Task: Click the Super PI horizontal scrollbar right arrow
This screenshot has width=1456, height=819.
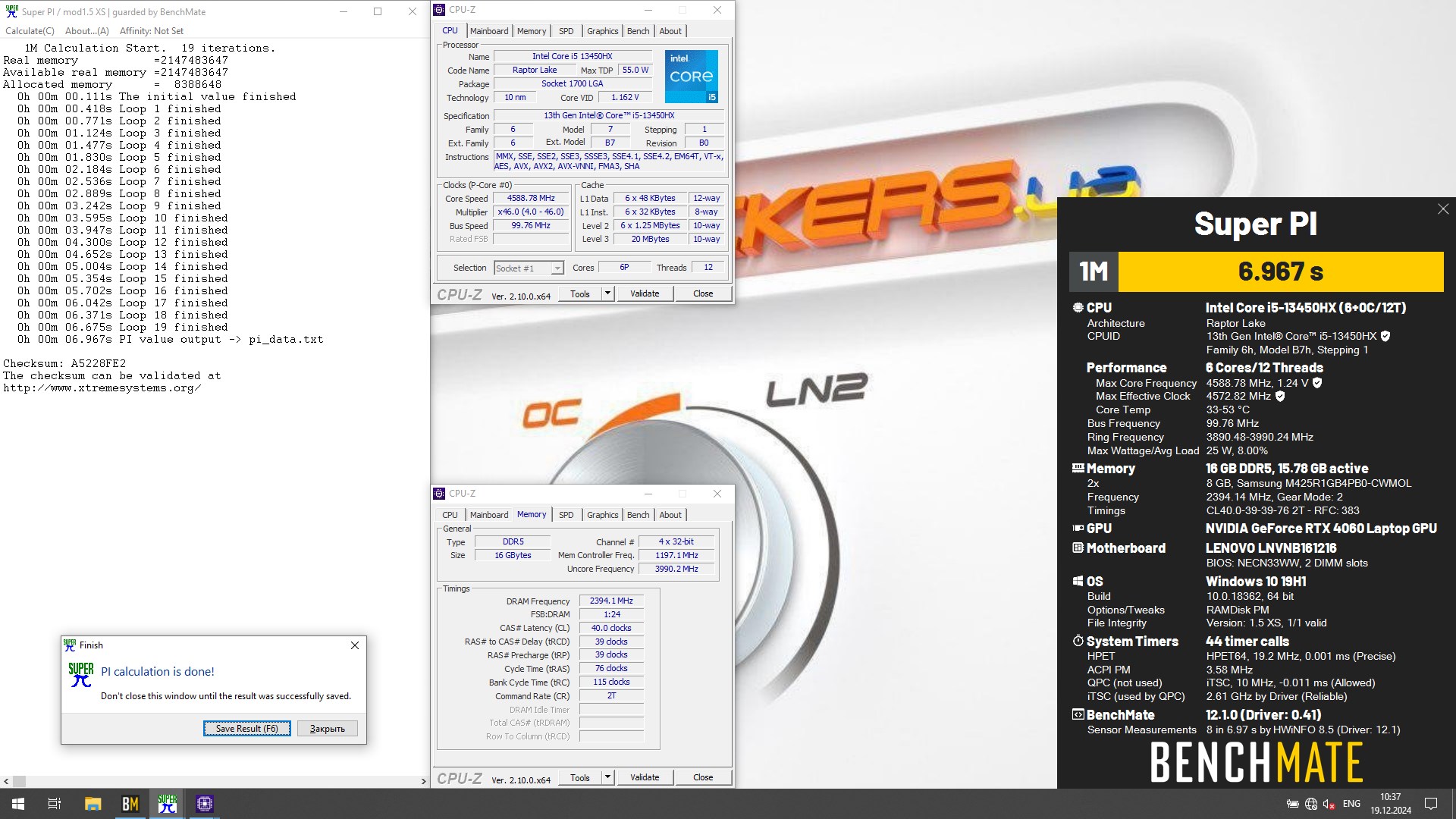Action: [x=423, y=781]
